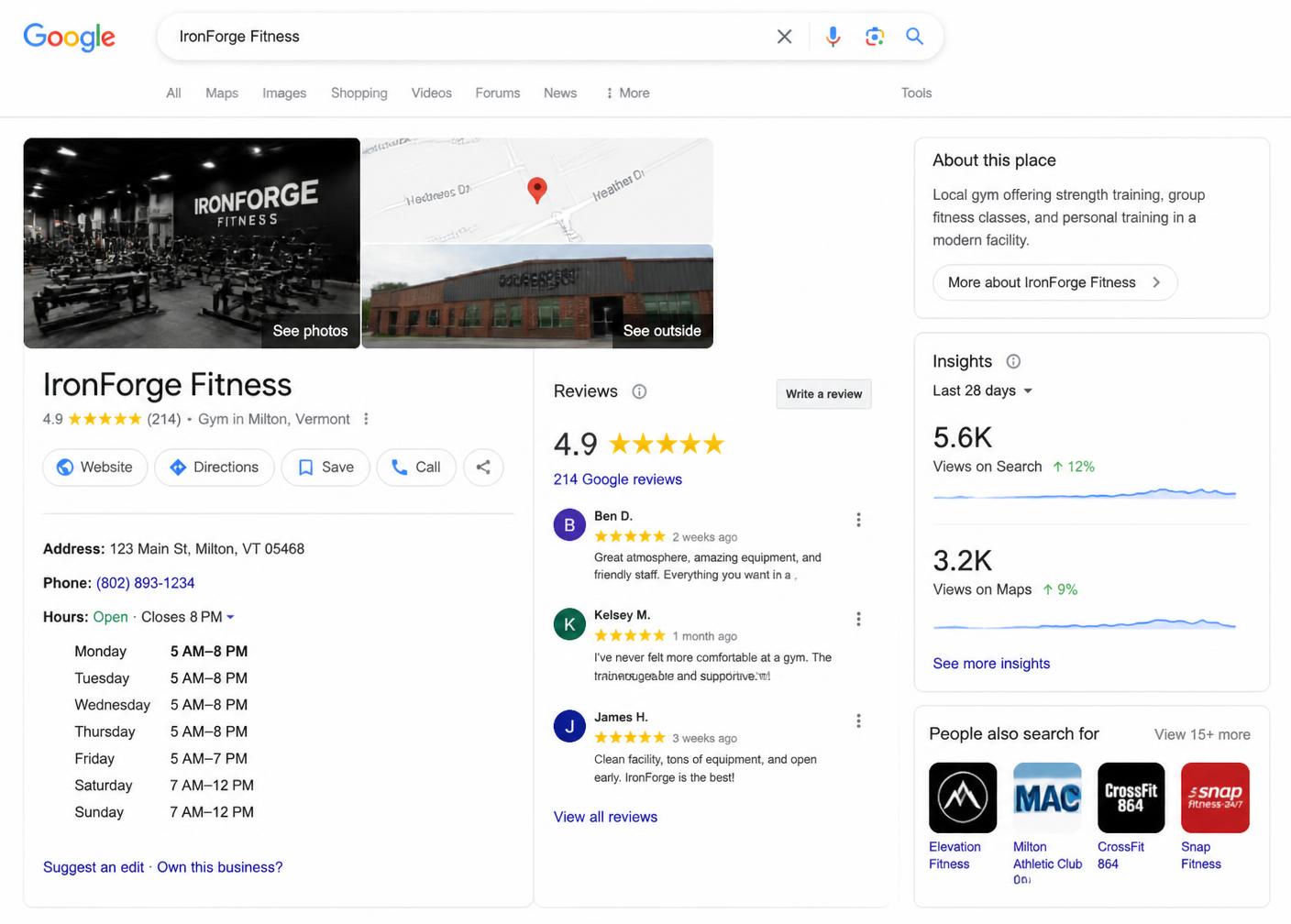Click the (214) review count beside the stars

[x=164, y=419]
